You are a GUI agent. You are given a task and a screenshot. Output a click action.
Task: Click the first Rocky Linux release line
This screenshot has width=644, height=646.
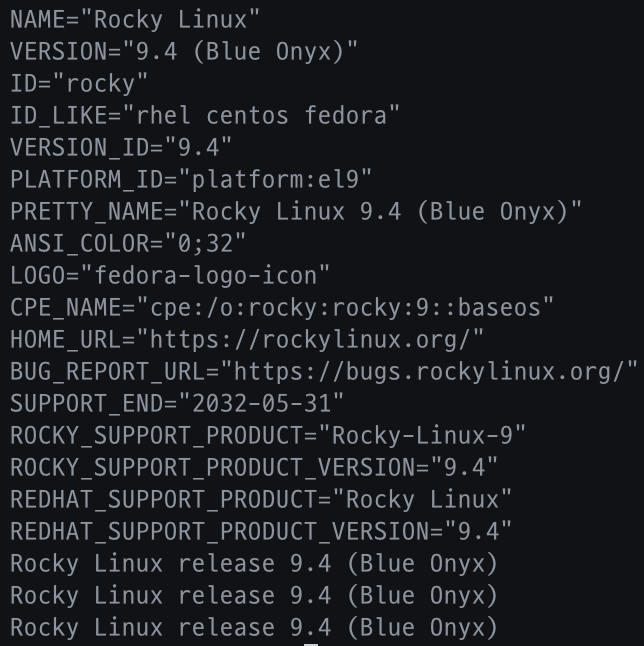254,563
